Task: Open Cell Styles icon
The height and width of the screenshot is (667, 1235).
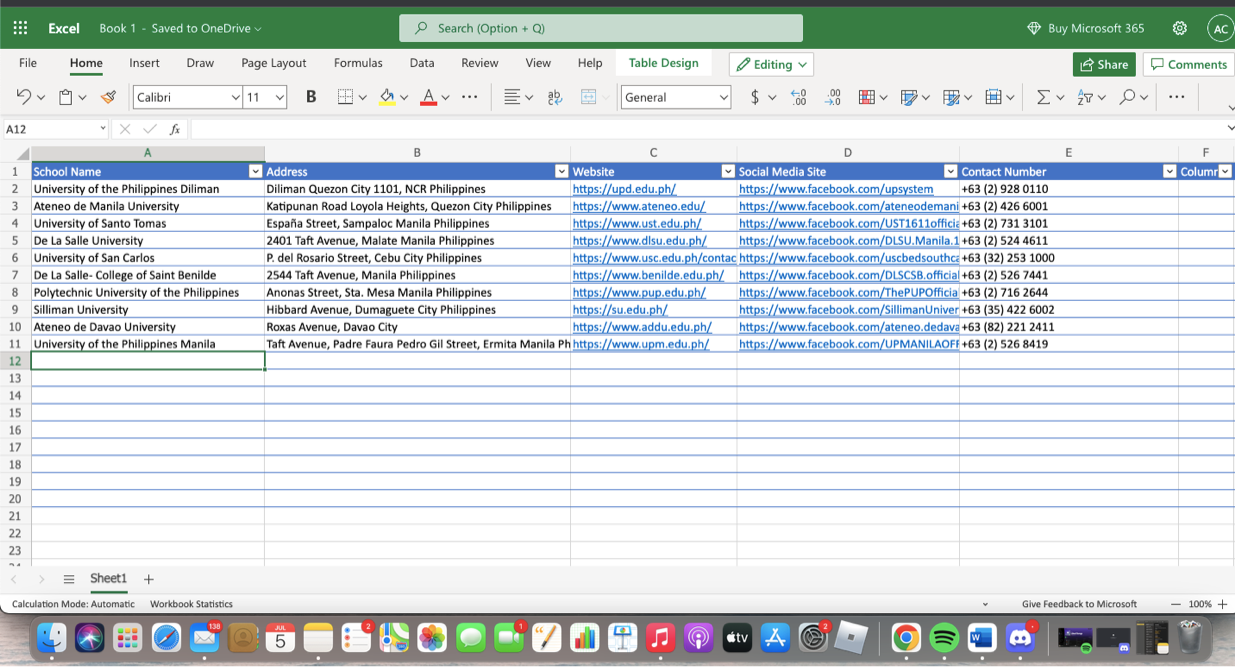Action: click(x=951, y=97)
